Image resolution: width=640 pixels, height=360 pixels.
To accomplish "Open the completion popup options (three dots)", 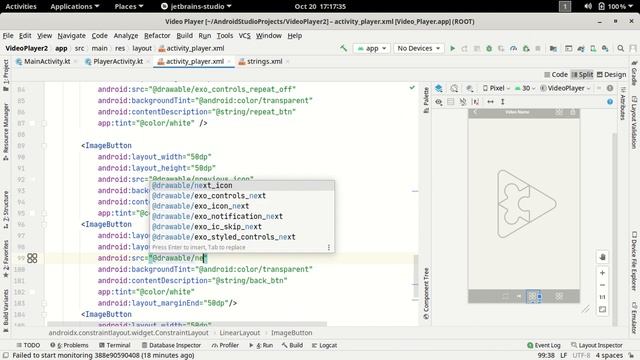I will [329, 247].
